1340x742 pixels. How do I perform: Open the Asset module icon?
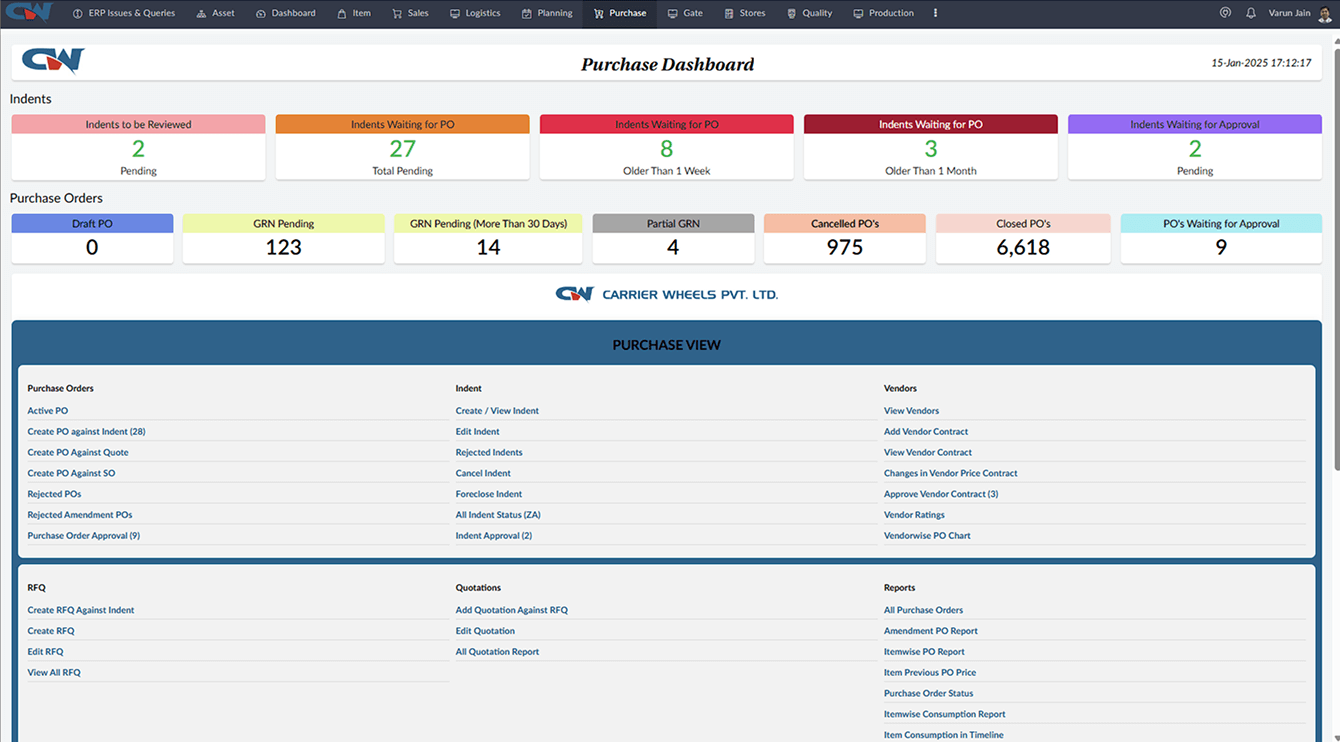point(202,13)
